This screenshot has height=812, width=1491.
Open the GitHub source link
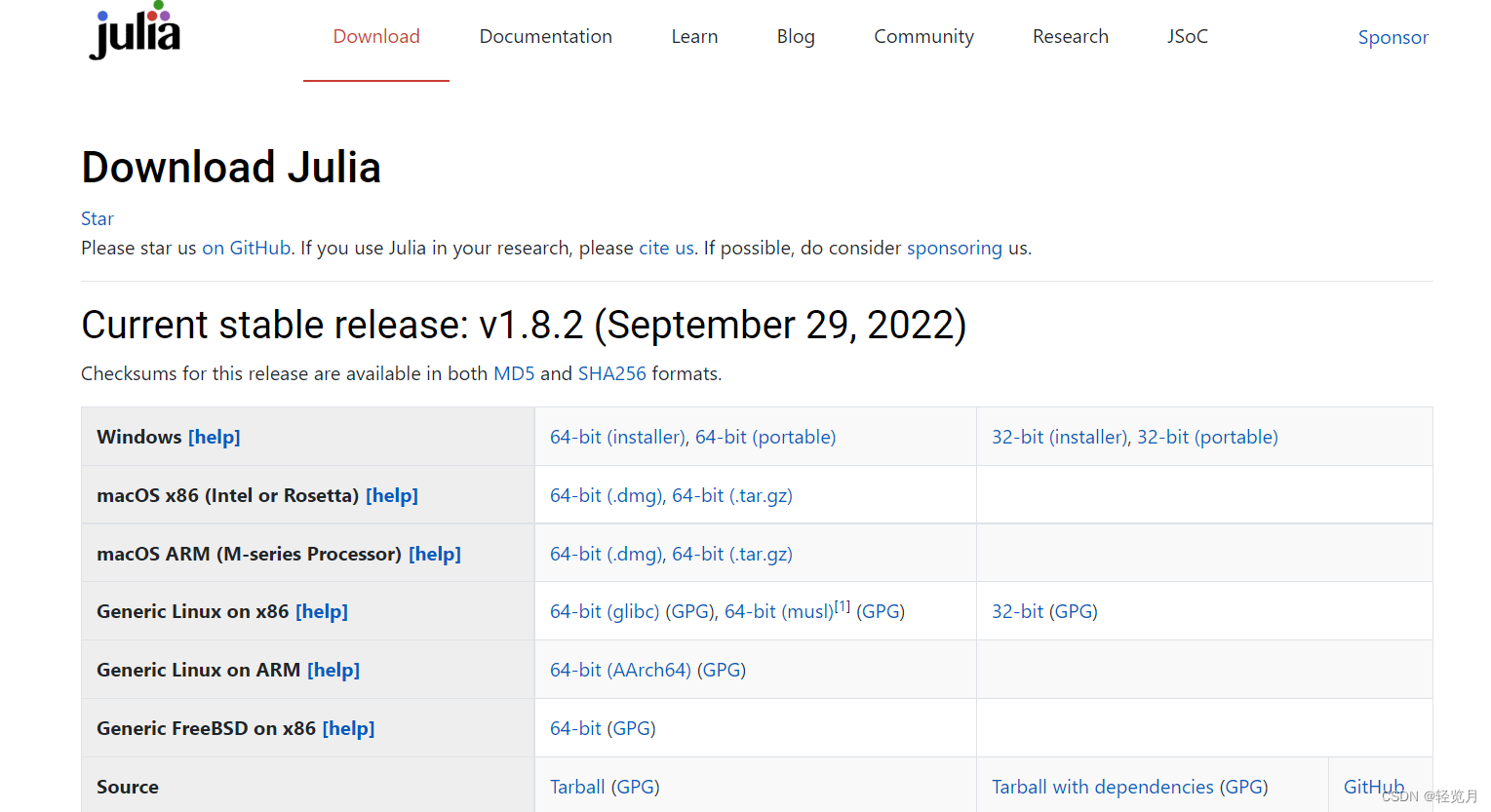point(1374,787)
